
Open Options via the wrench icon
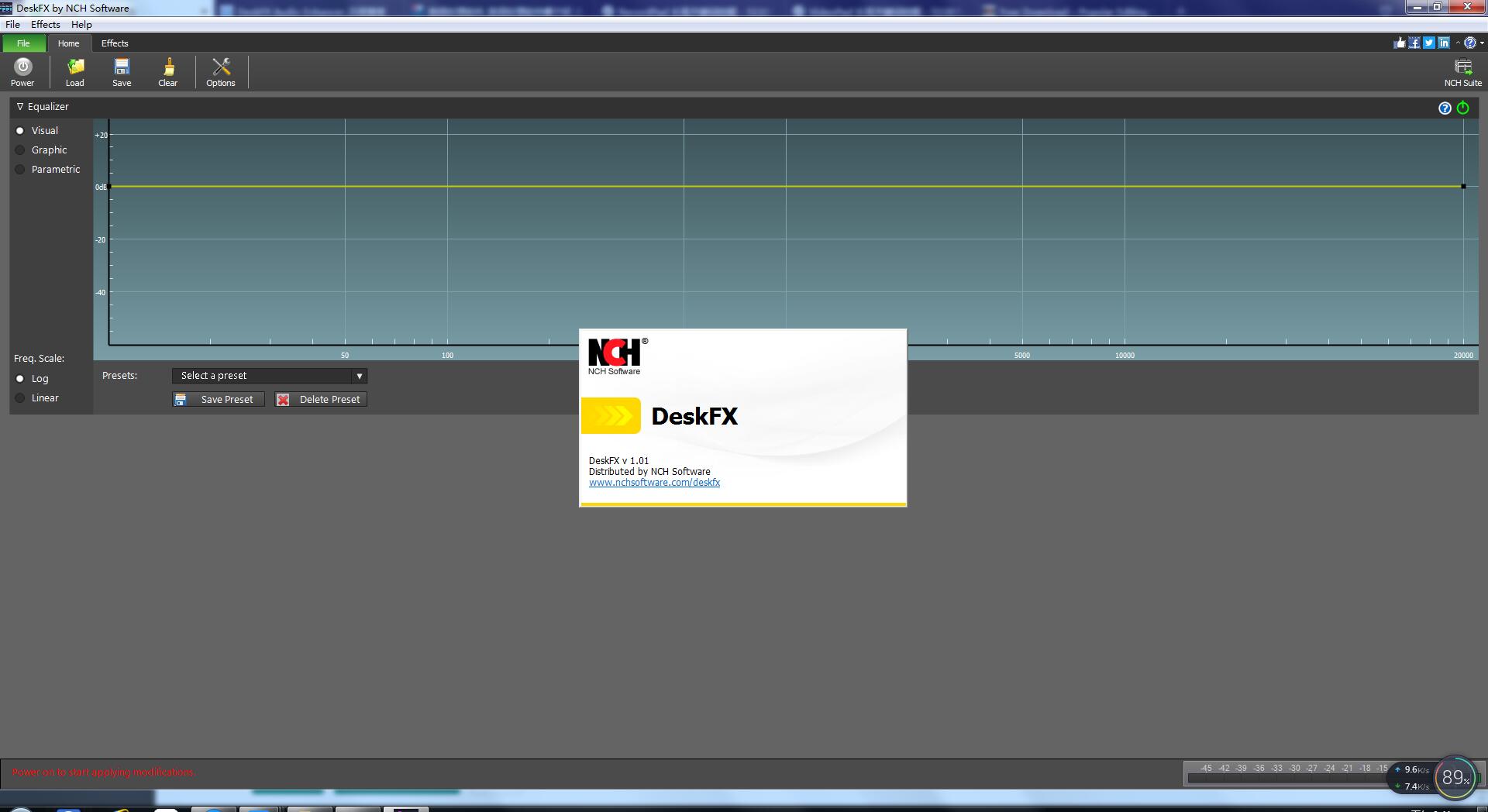pyautogui.click(x=220, y=71)
